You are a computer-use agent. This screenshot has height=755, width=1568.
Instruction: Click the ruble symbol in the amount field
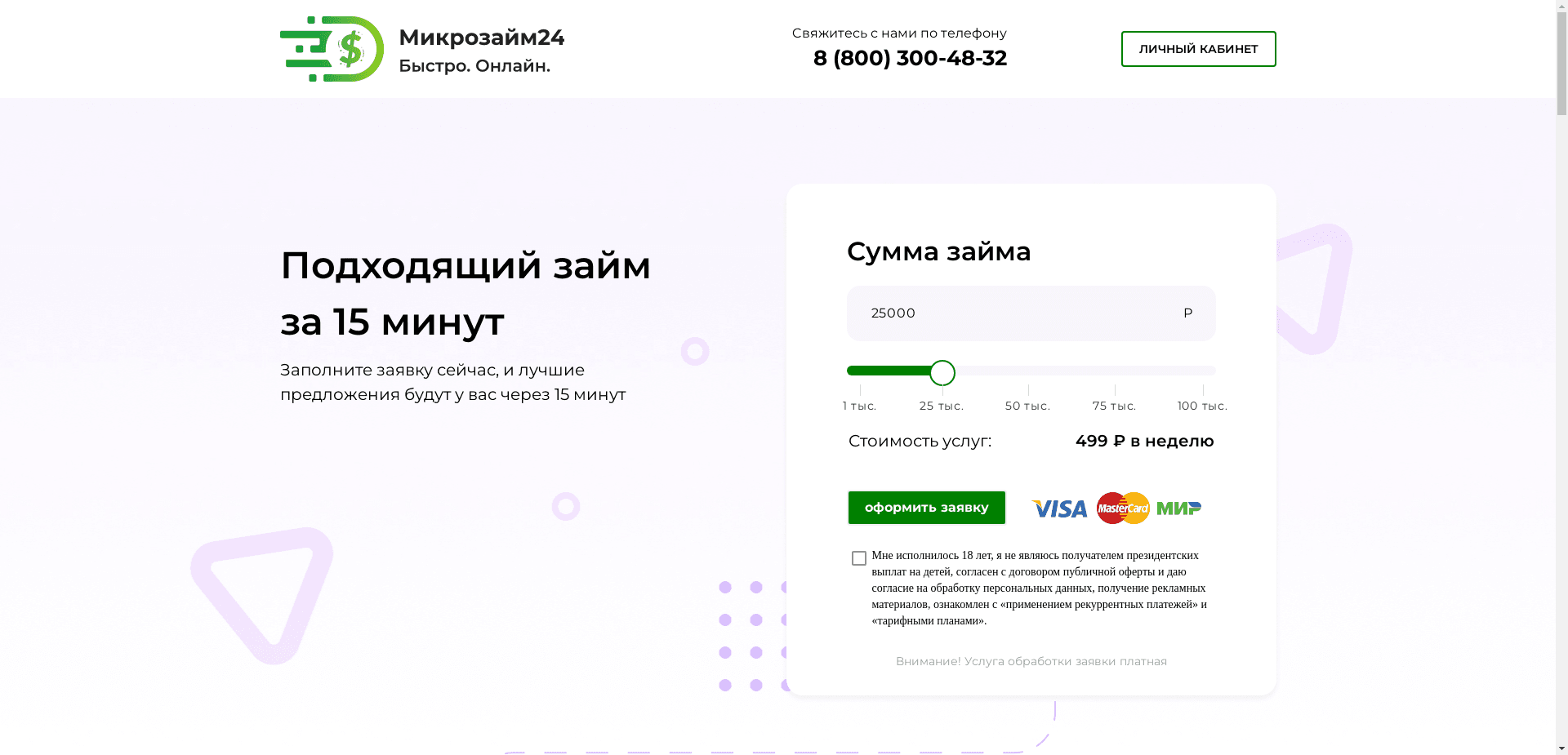pos(1188,313)
